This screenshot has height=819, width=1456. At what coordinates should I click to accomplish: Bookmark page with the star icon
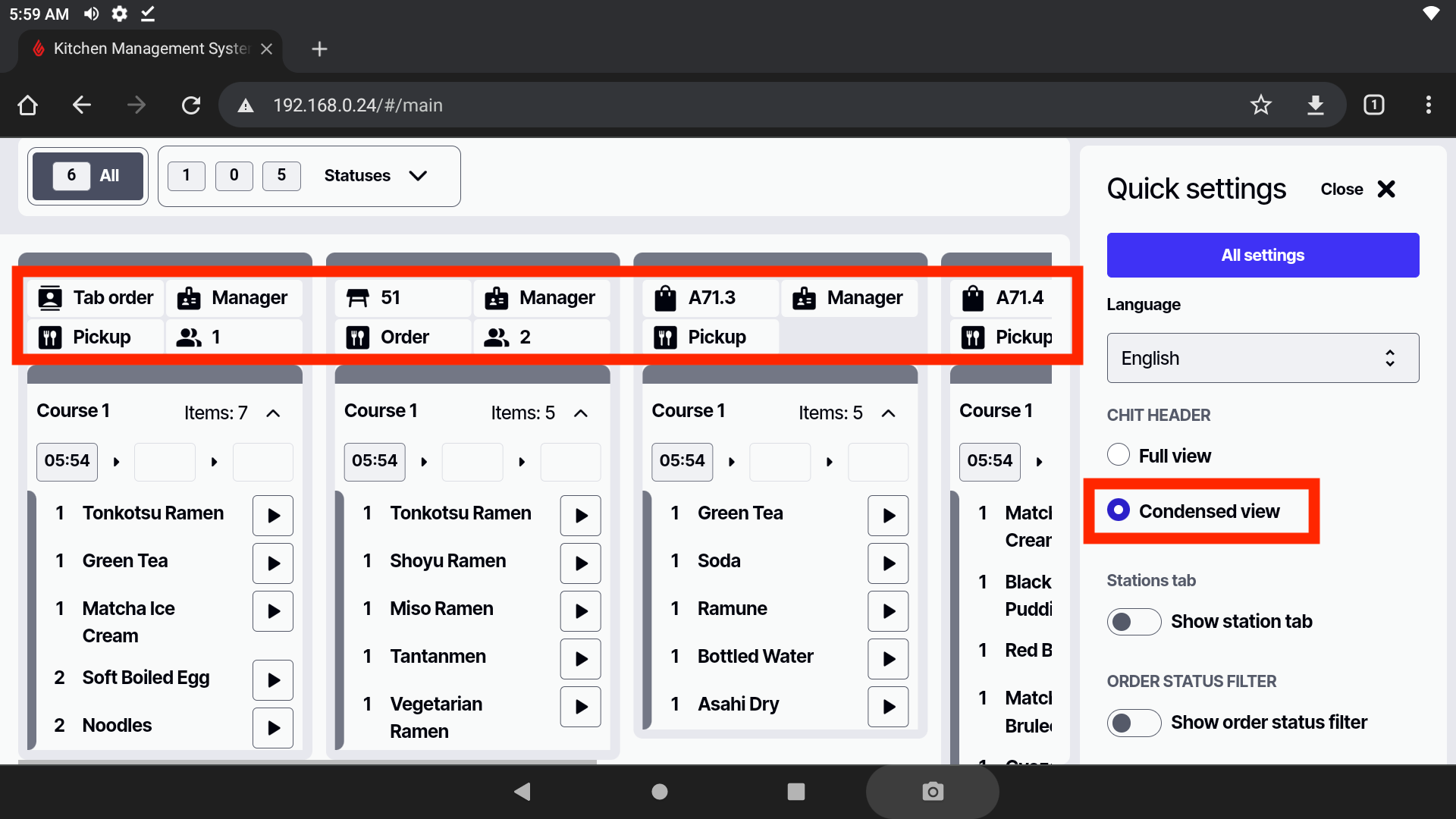(1260, 105)
